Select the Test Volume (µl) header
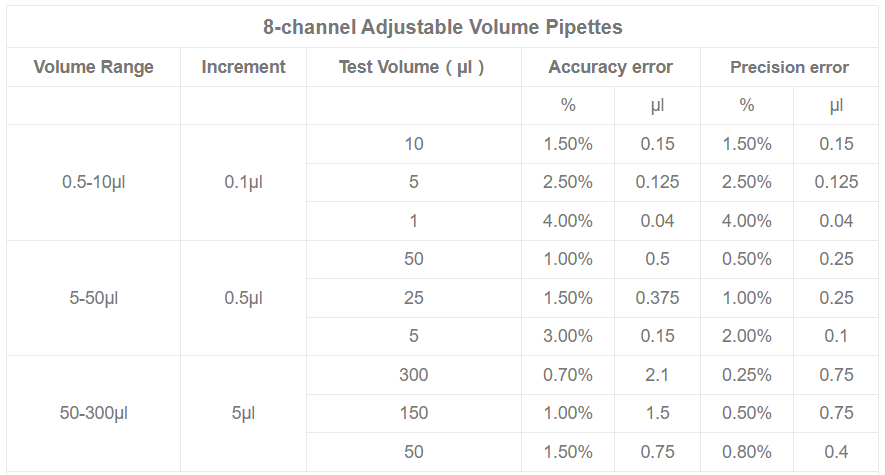Image resolution: width=885 pixels, height=475 pixels. (x=412, y=67)
